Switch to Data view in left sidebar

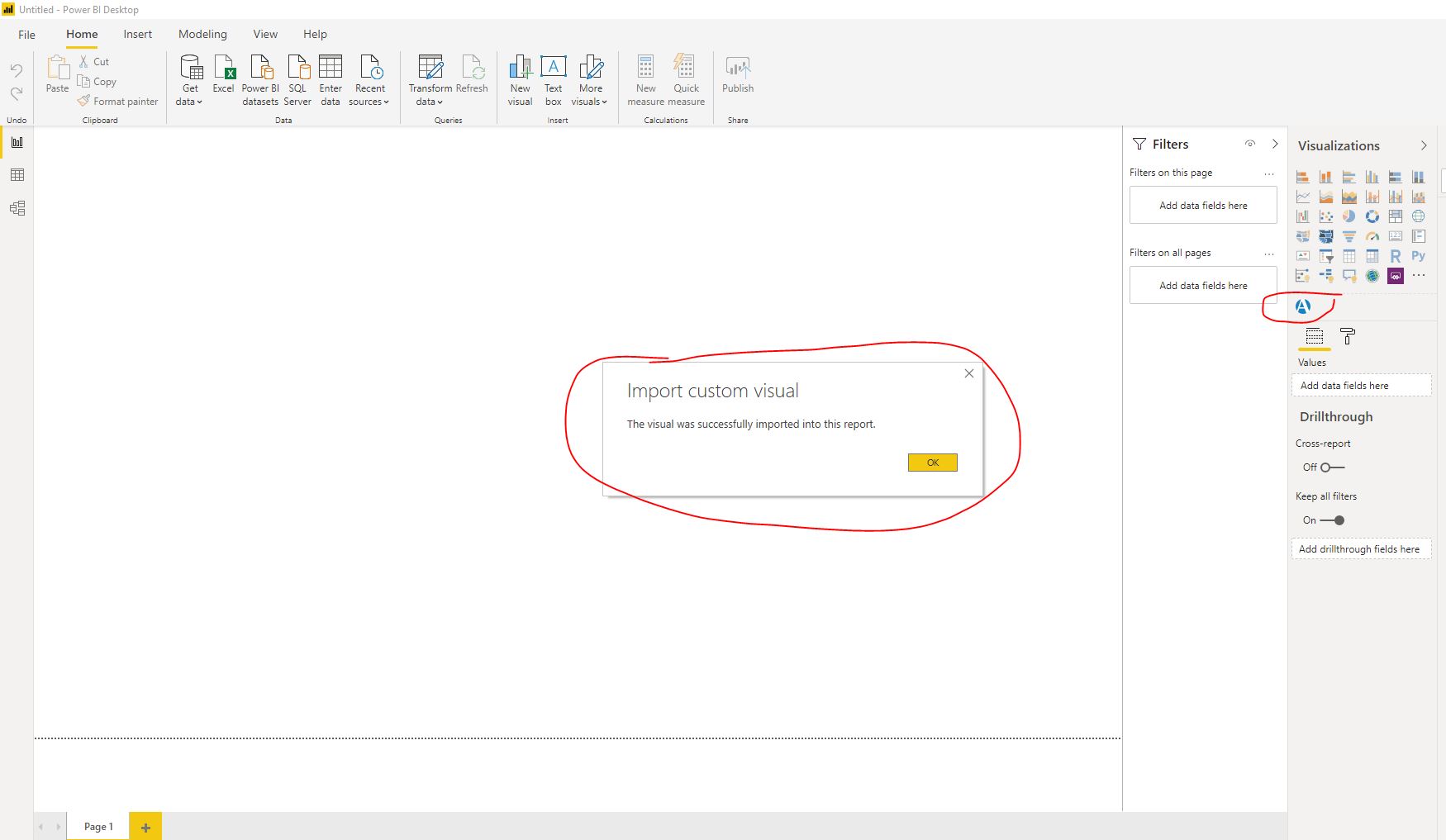[17, 175]
